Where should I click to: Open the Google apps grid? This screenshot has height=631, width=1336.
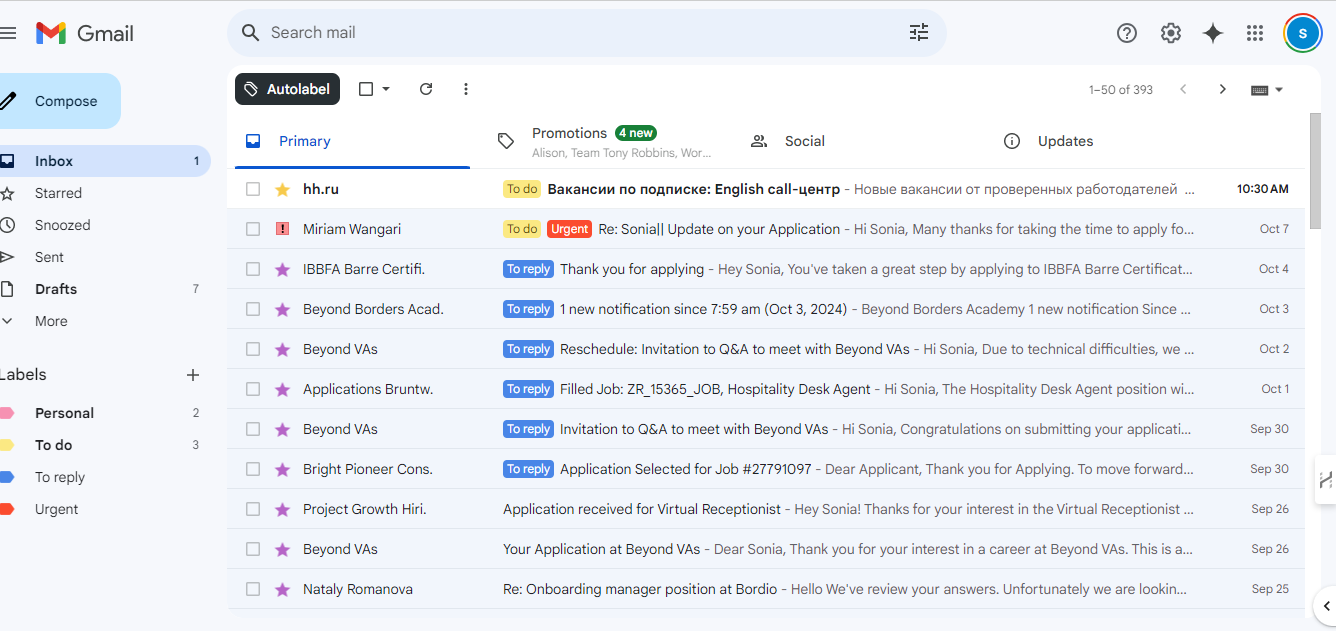click(x=1255, y=33)
